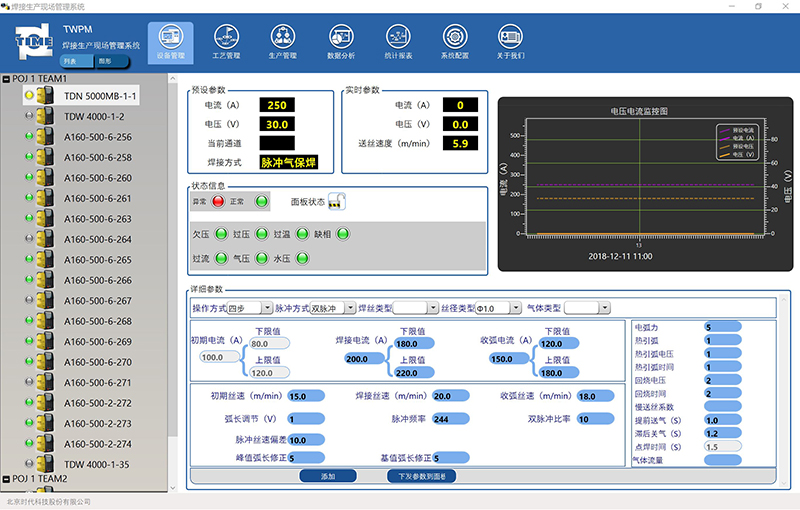The image size is (800, 510).
Task: Click the red 异常 status indicator
Action: coord(218,202)
